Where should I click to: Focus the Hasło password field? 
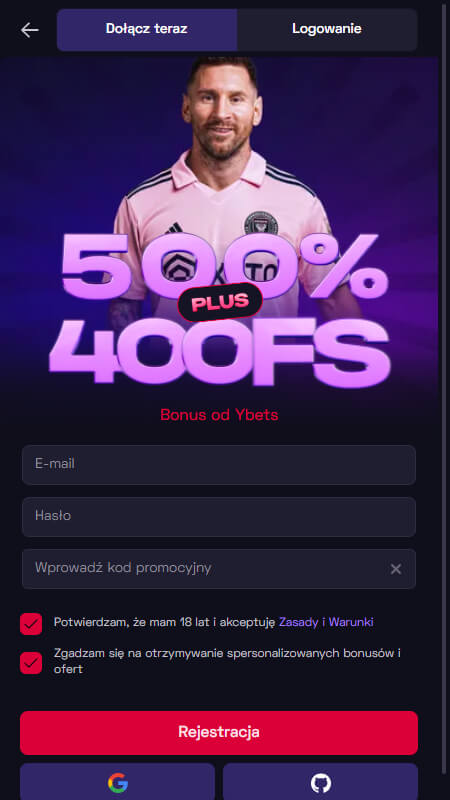tap(219, 516)
